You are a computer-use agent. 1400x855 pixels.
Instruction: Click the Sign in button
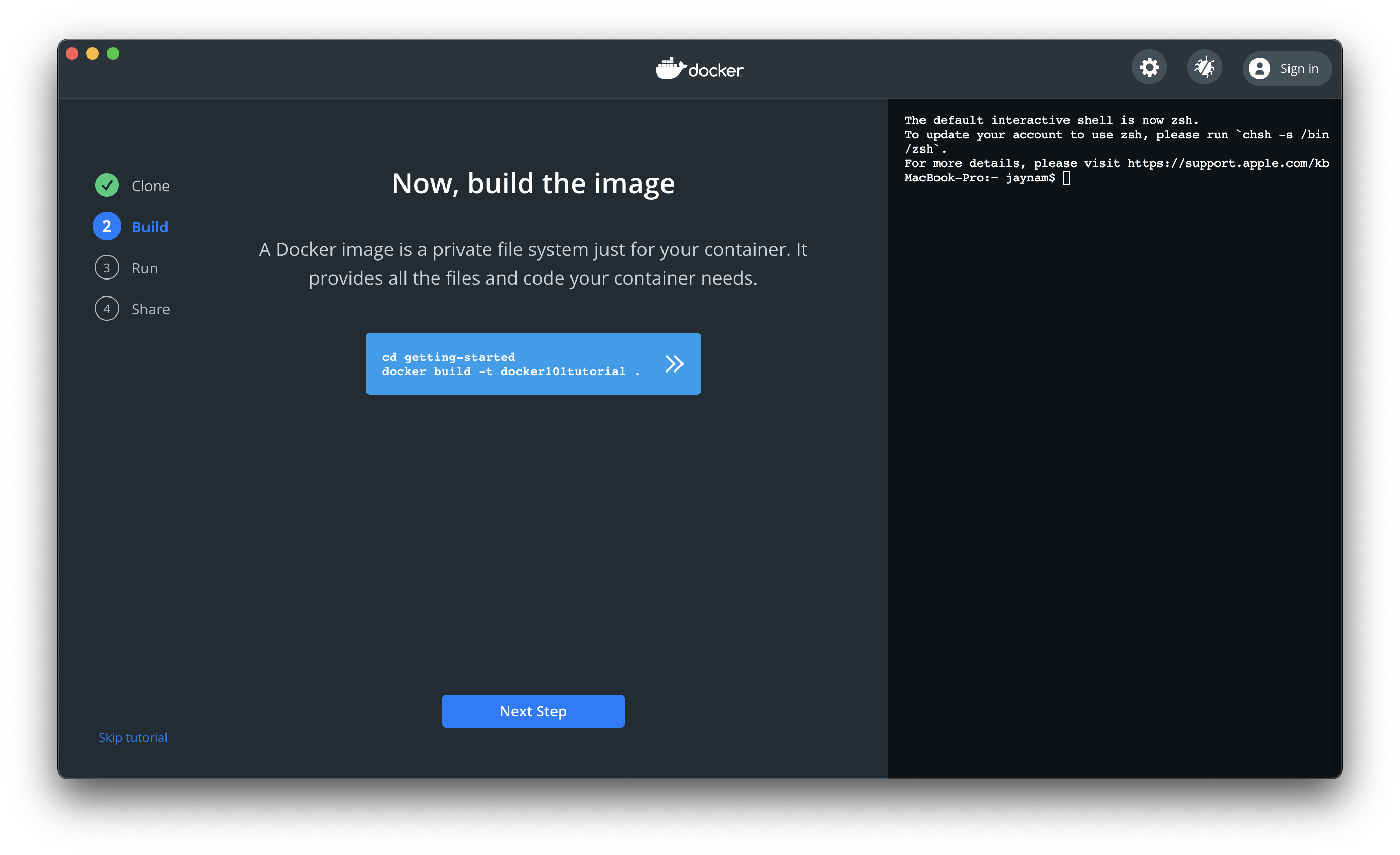pos(1298,69)
